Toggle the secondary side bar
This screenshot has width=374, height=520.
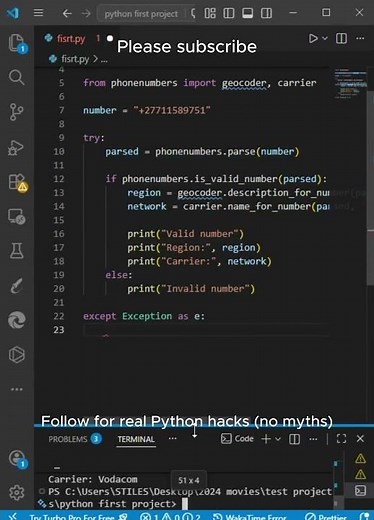[x=266, y=13]
